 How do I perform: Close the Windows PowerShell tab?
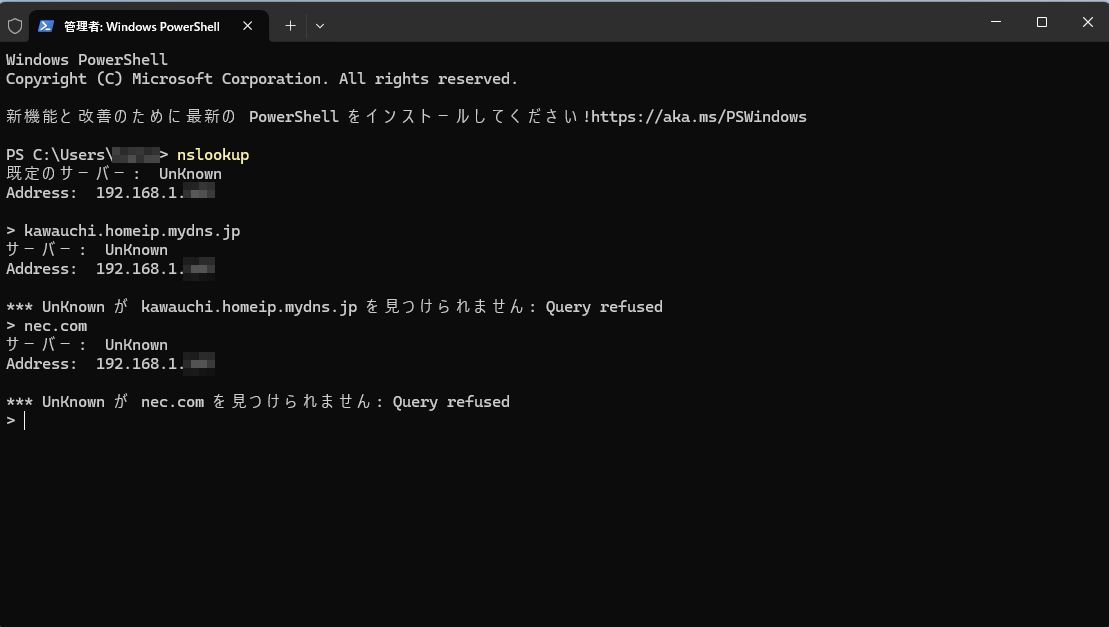[248, 26]
